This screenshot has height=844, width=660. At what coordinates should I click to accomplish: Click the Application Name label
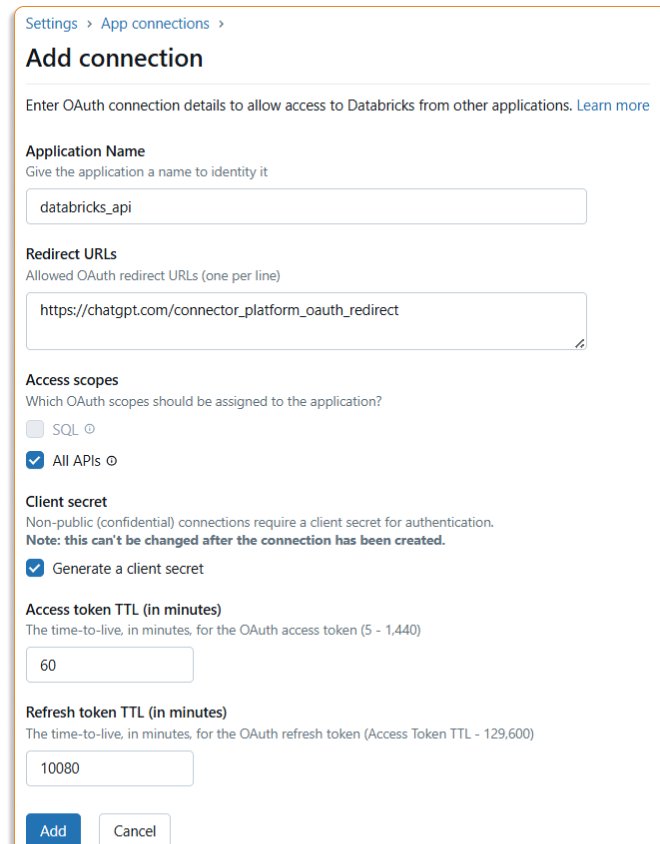pyautogui.click(x=85, y=151)
